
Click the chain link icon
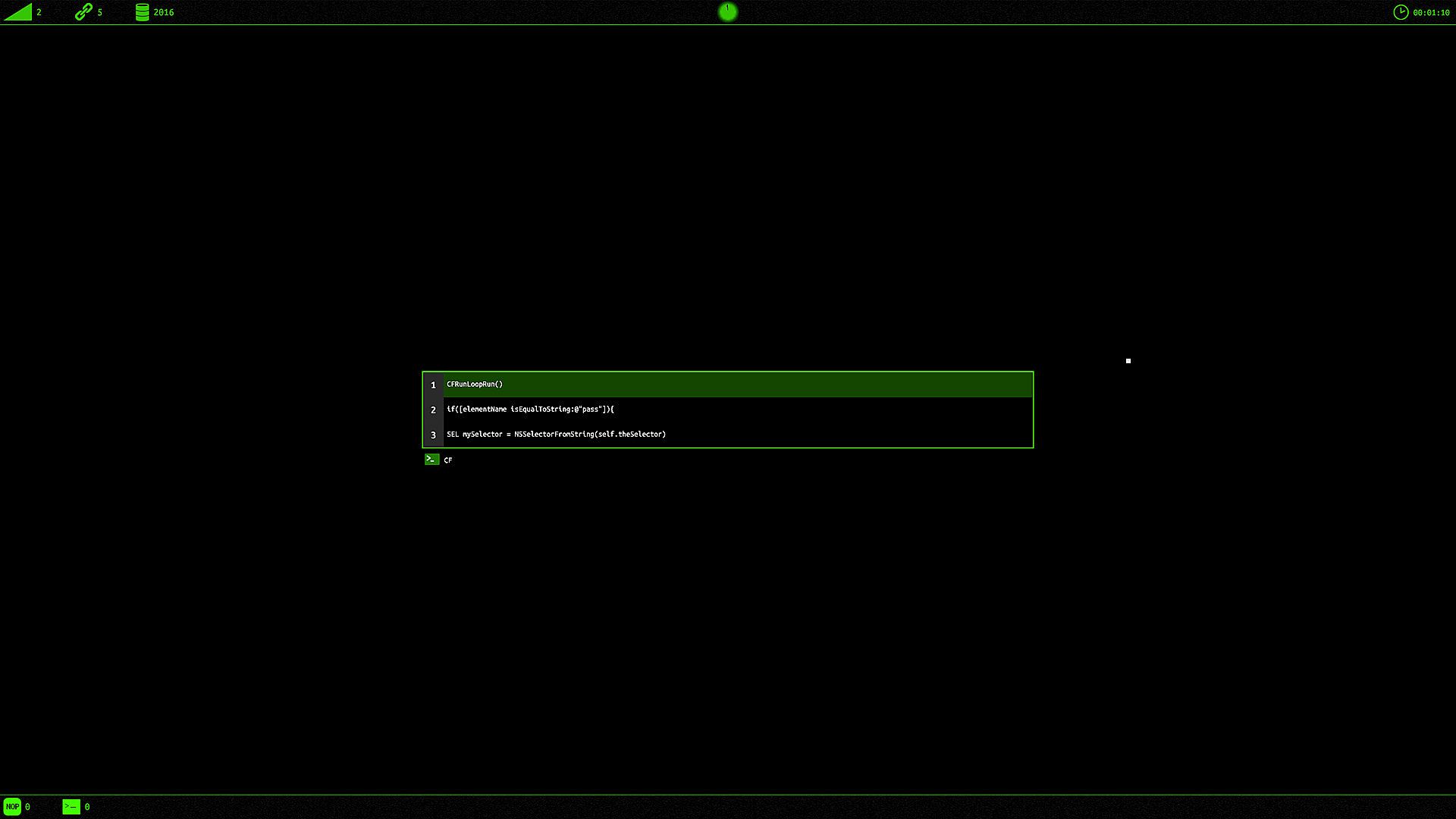coord(83,12)
